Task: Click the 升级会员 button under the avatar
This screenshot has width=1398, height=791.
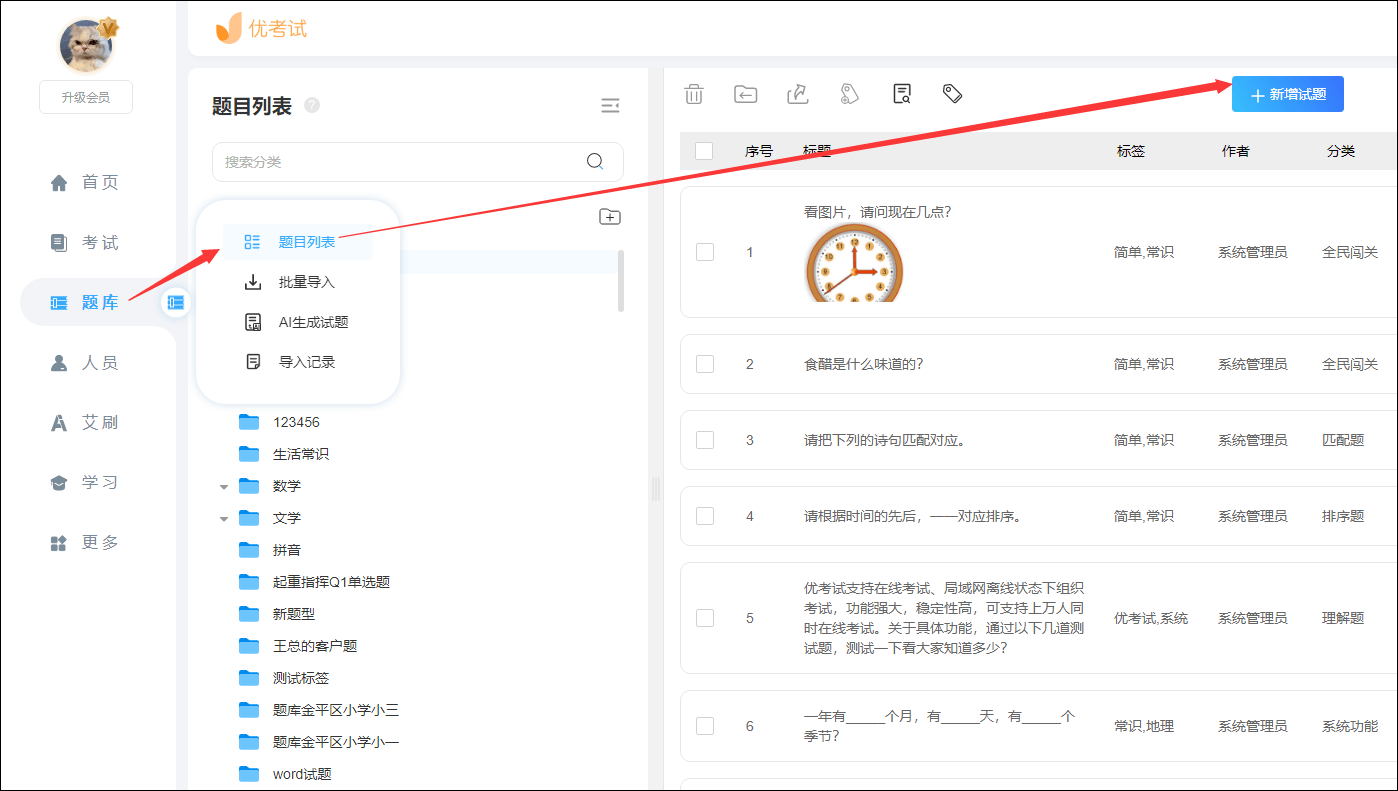Action: [x=85, y=96]
